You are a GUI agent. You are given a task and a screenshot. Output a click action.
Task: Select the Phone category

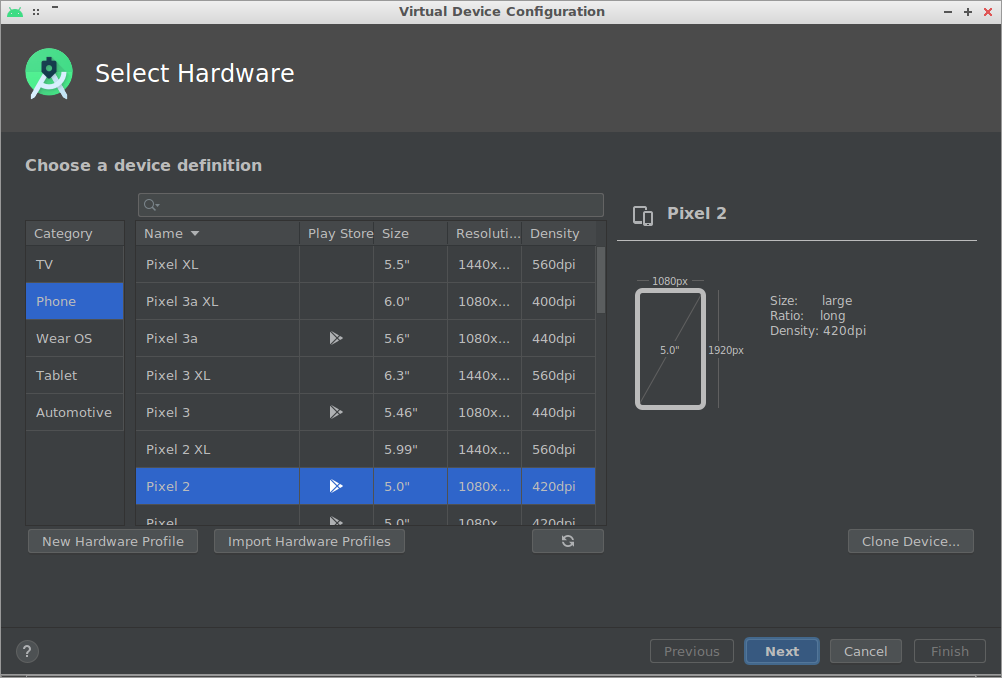pos(75,301)
